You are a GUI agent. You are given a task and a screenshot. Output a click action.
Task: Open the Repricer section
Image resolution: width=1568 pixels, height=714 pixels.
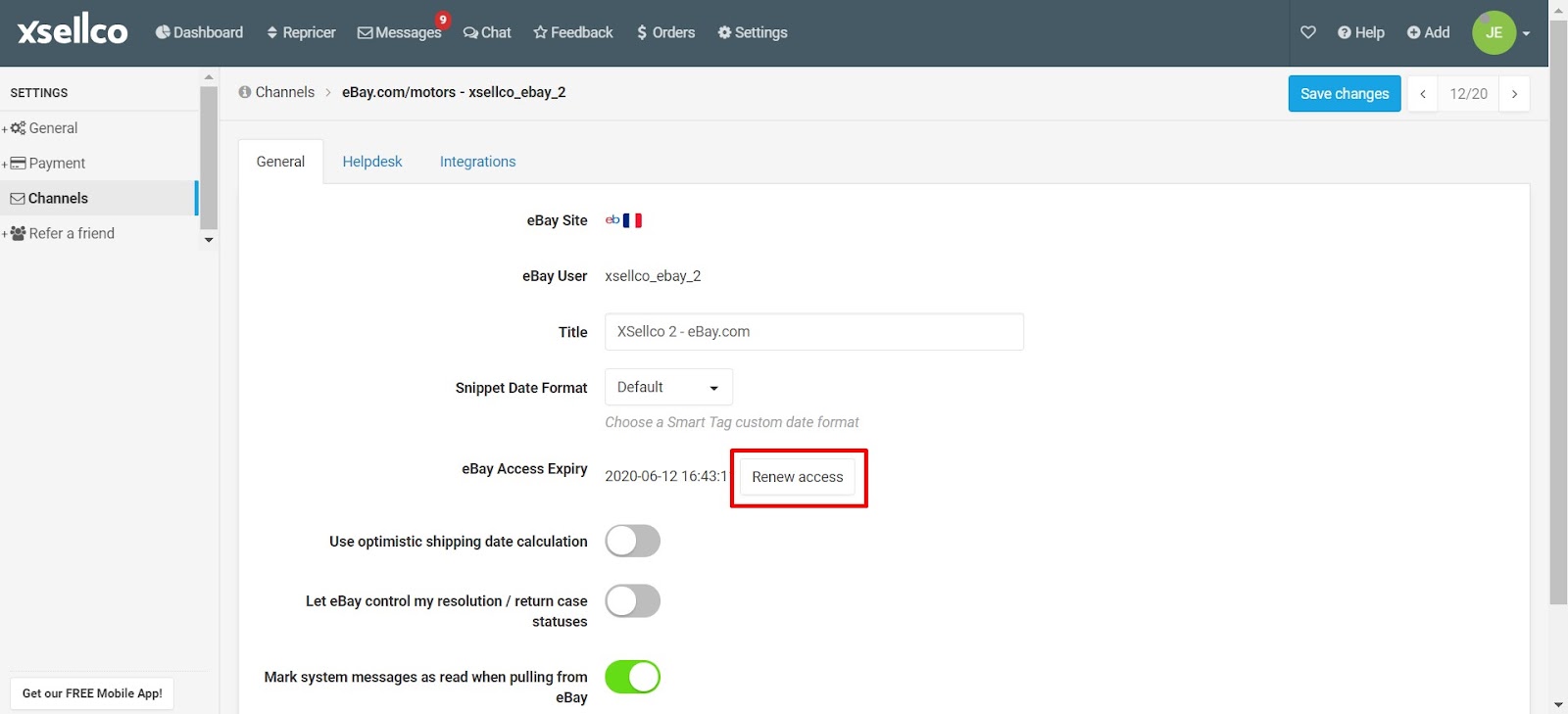point(301,32)
